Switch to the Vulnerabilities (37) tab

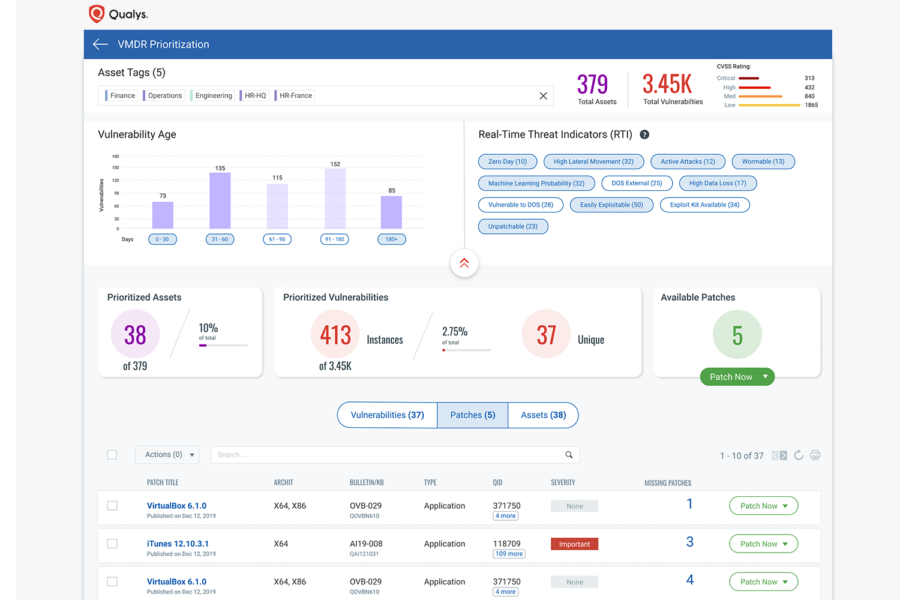387,415
